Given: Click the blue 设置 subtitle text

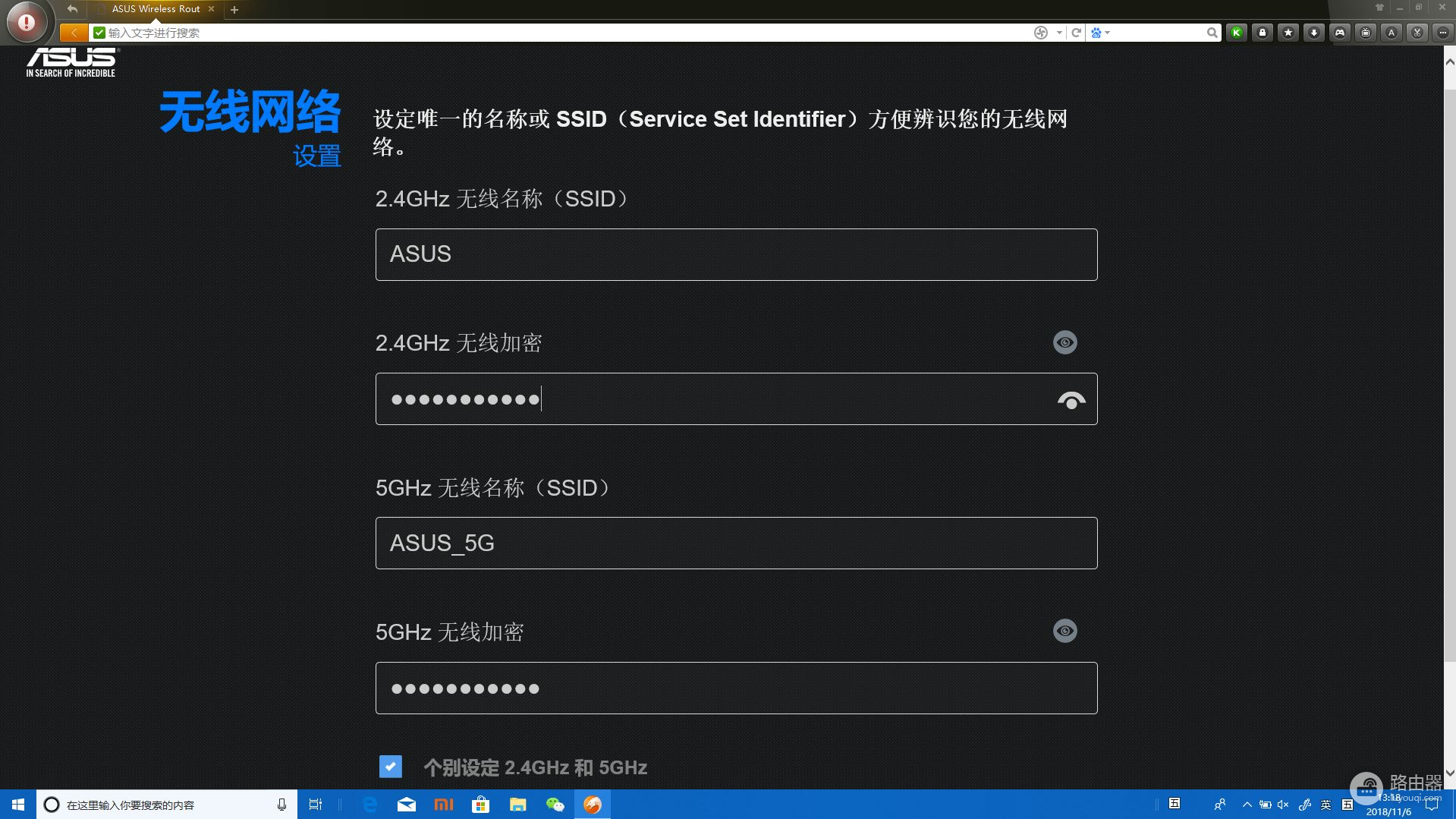Looking at the screenshot, I should [x=317, y=156].
